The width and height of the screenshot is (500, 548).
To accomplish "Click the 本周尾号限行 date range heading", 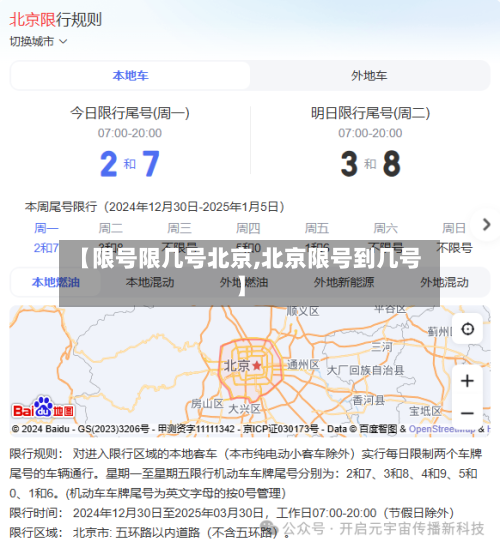I will pos(155,207).
